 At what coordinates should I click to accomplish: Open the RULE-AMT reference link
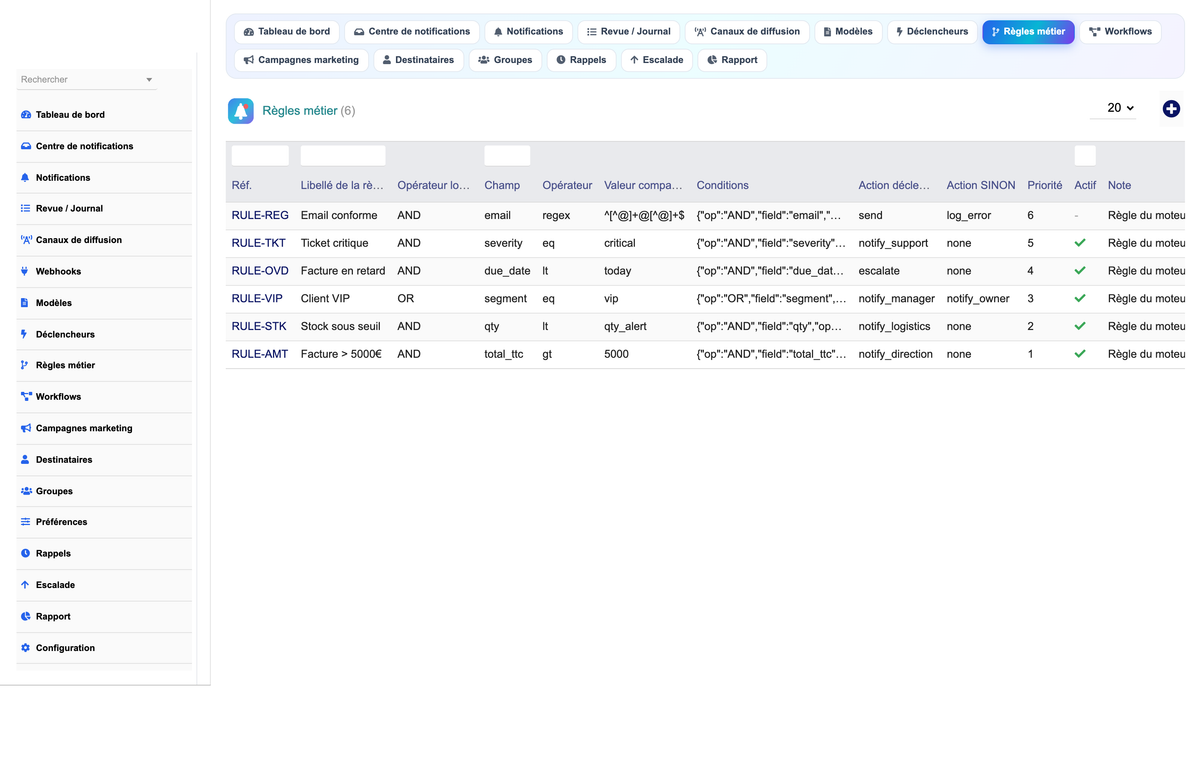[260, 354]
